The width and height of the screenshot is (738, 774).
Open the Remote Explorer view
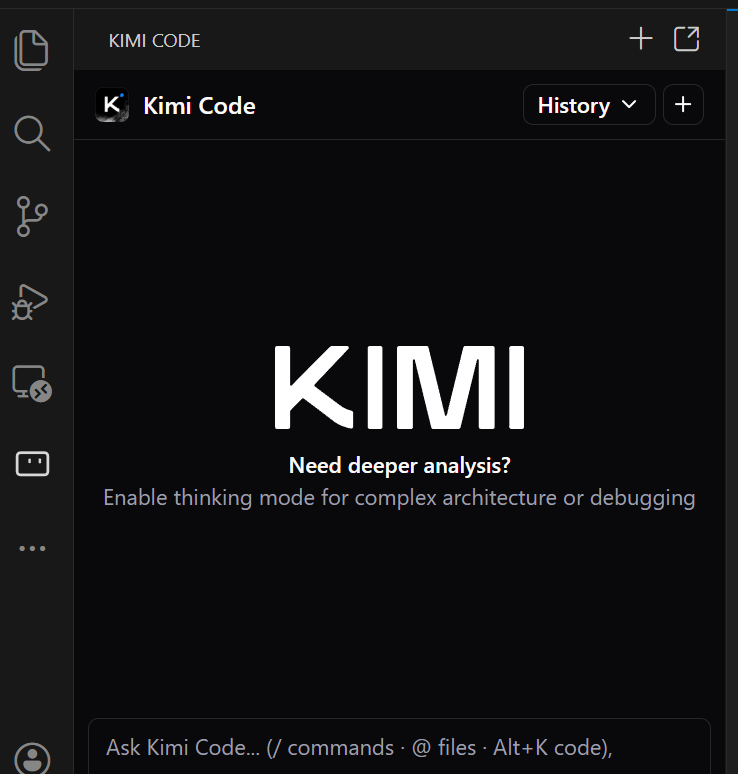point(32,383)
